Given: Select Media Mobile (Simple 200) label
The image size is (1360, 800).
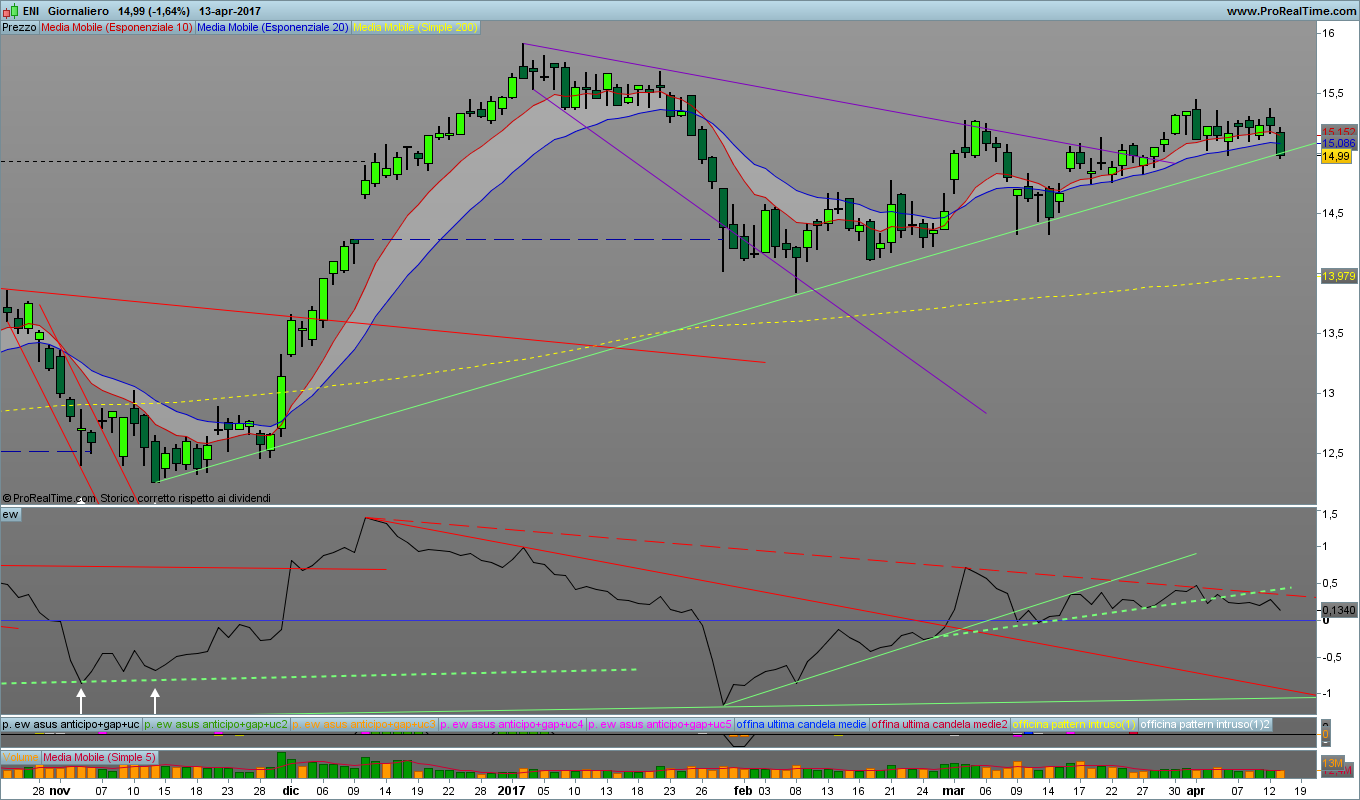Looking at the screenshot, I should click(416, 28).
